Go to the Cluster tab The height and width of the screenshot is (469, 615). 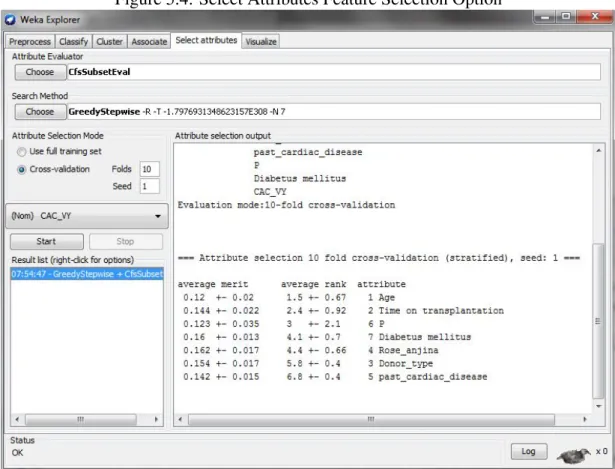pos(109,42)
